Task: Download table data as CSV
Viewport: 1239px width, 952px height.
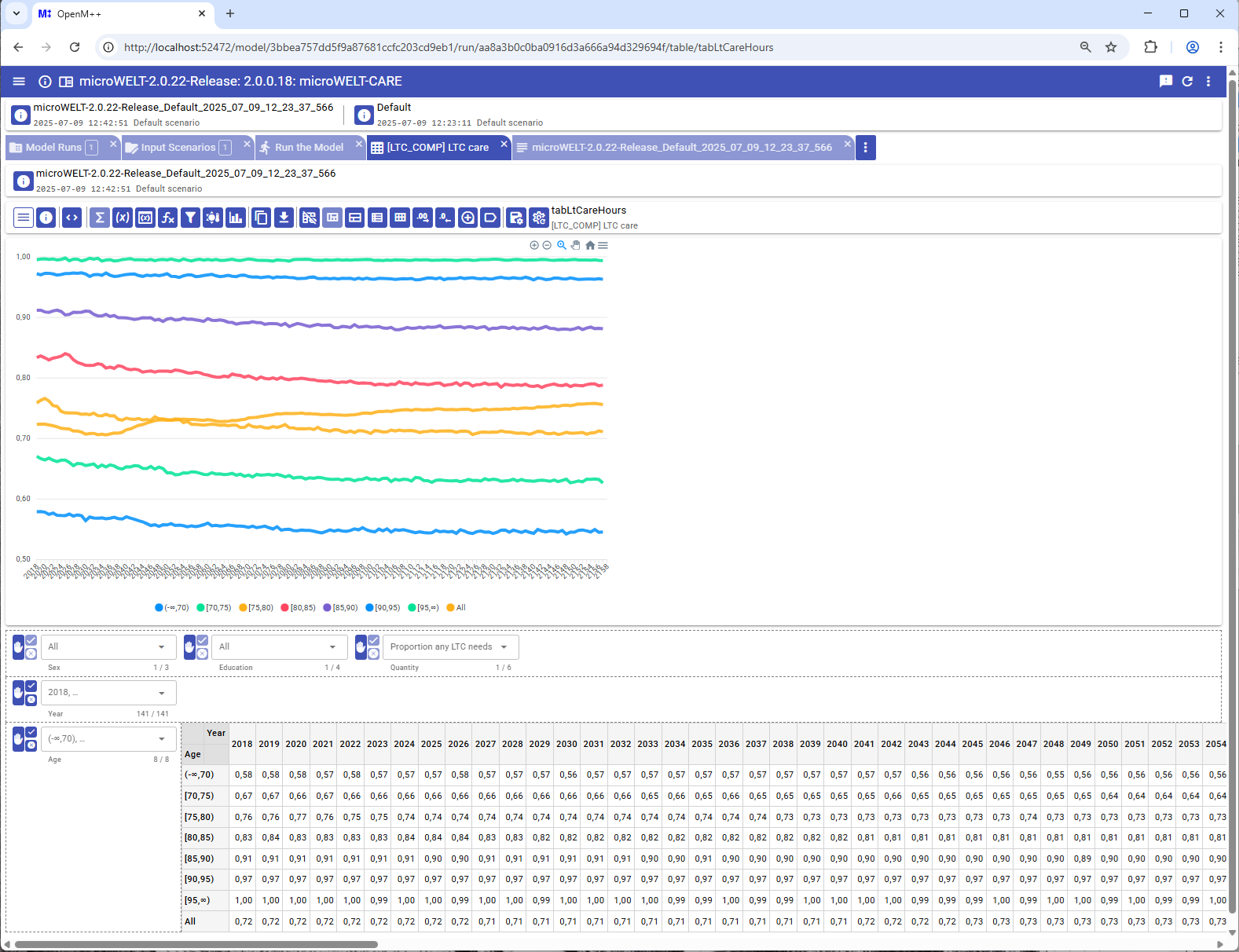Action: (284, 218)
